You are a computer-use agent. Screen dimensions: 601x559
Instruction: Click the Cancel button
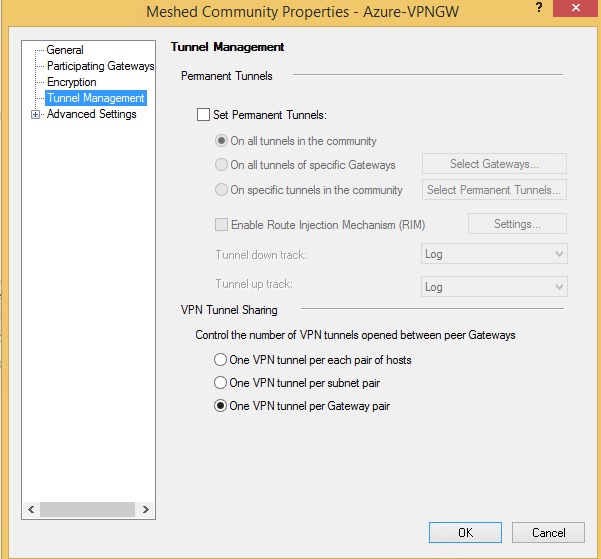point(548,533)
